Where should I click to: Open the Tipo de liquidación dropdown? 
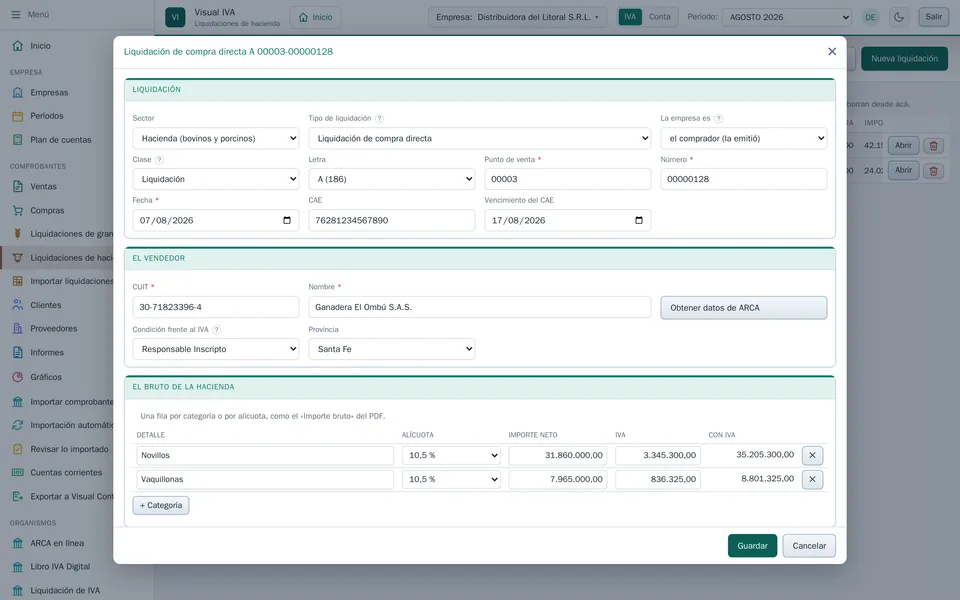pyautogui.click(x=479, y=138)
